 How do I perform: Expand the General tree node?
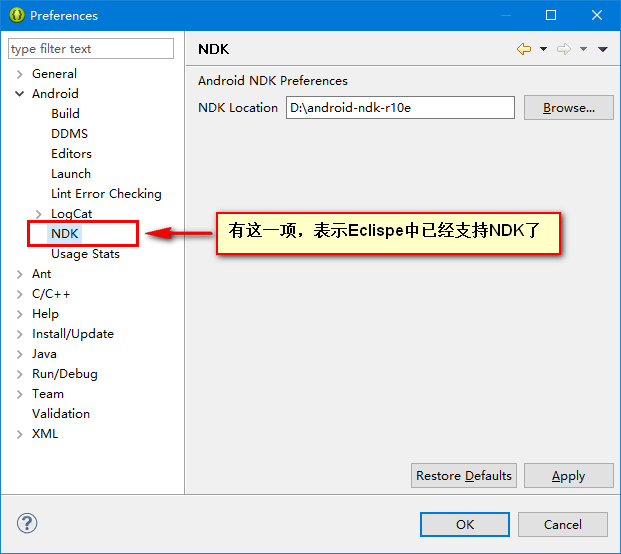point(19,74)
